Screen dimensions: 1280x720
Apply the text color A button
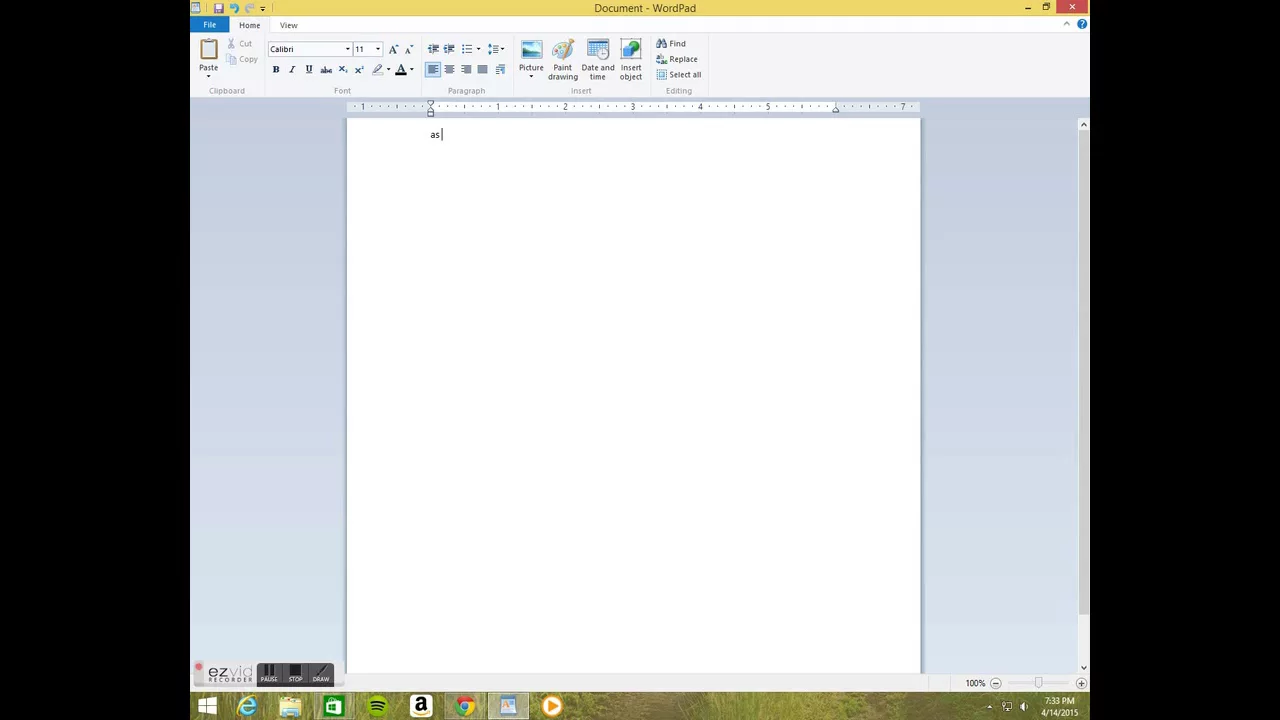coord(400,69)
